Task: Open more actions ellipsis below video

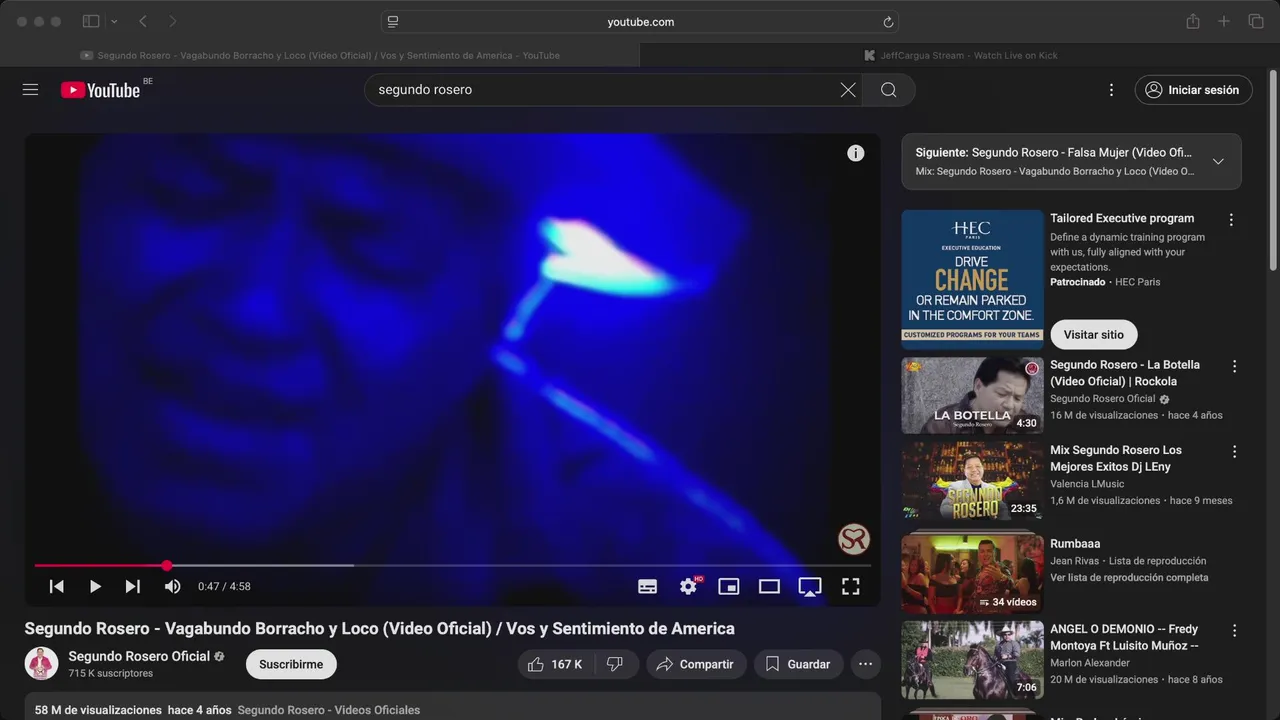Action: click(866, 664)
